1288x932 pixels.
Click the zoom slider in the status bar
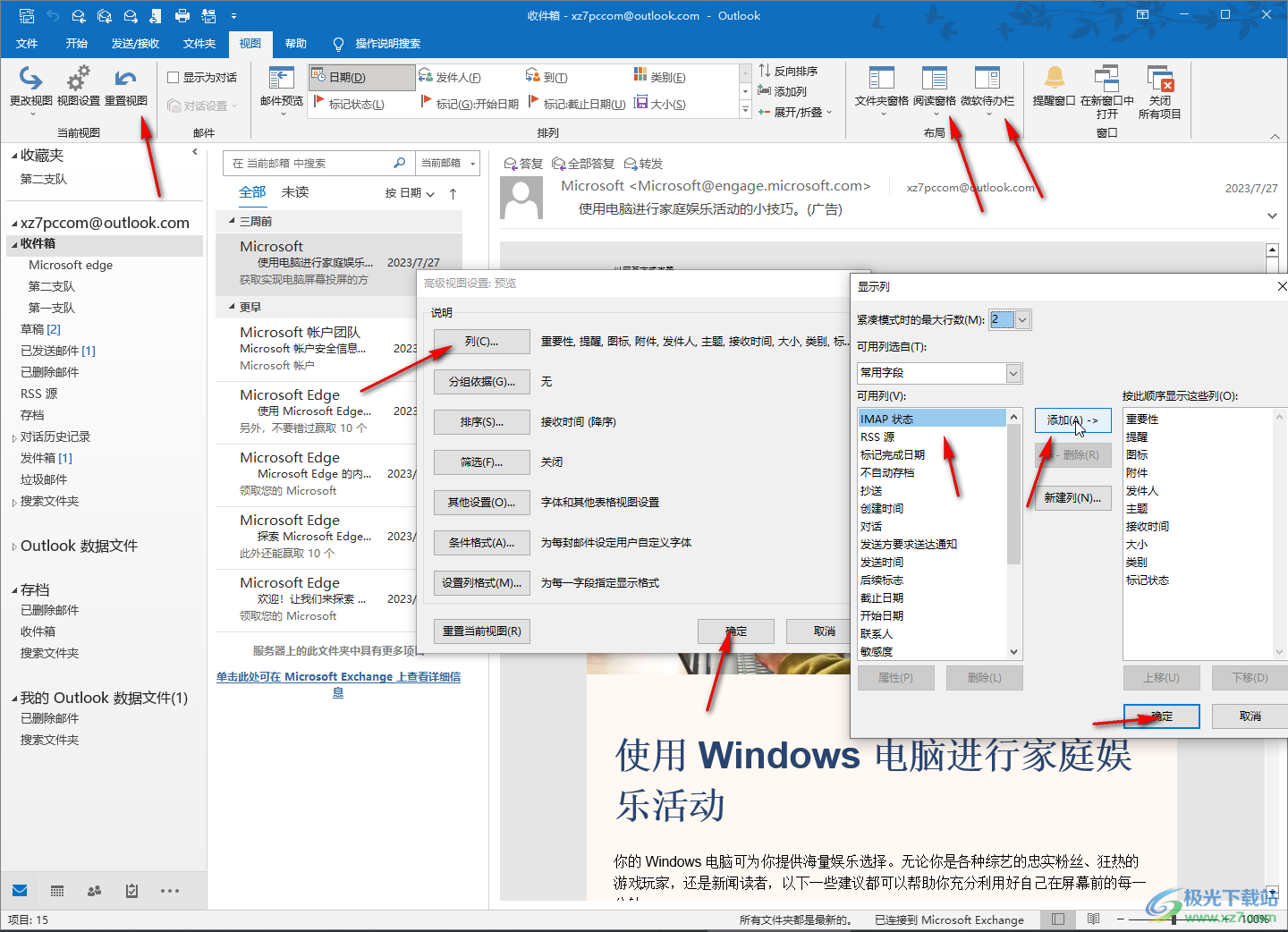(x=1174, y=919)
